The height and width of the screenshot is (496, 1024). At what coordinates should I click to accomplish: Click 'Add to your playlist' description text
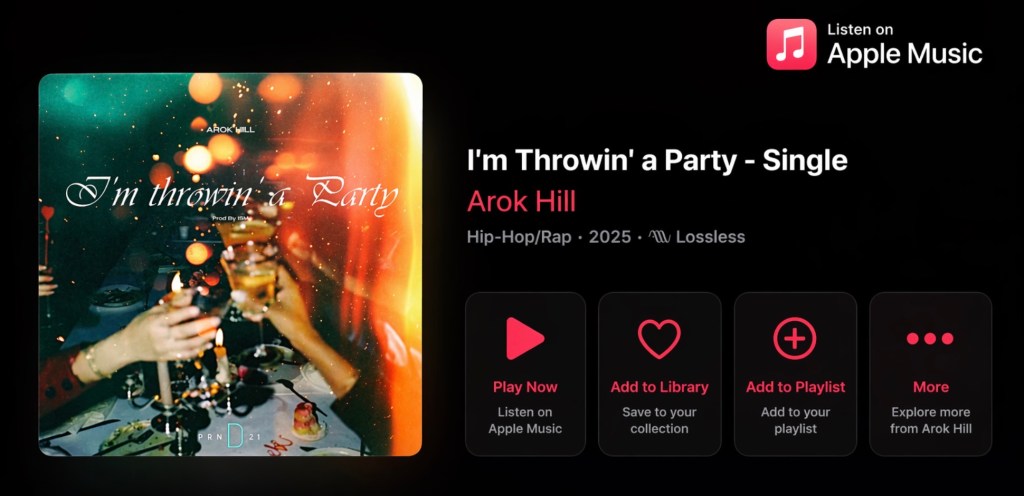(795, 420)
